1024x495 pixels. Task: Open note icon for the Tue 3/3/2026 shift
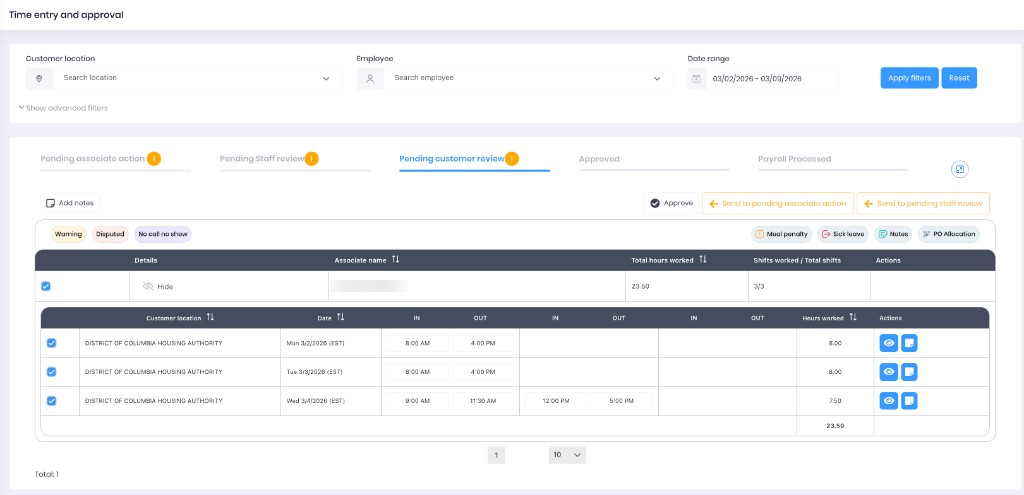pyautogui.click(x=909, y=372)
